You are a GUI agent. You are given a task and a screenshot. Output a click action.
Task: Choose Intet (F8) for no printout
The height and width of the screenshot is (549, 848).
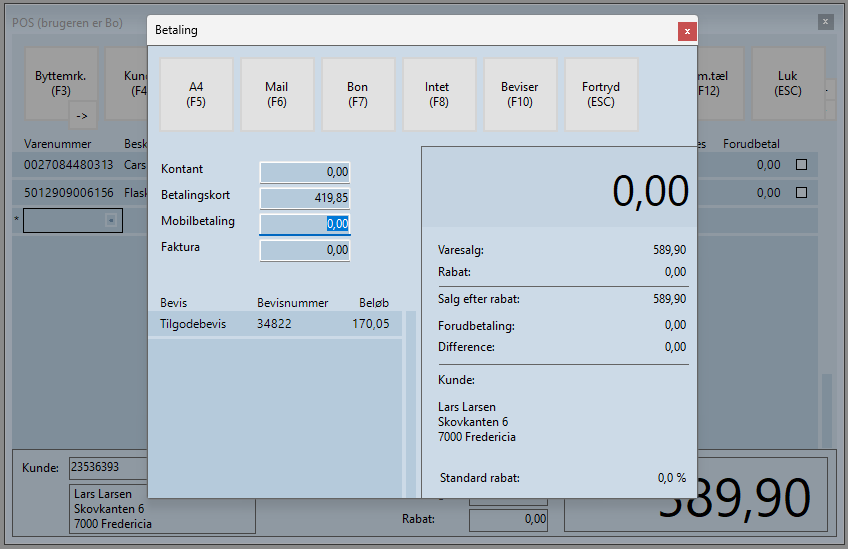click(438, 94)
